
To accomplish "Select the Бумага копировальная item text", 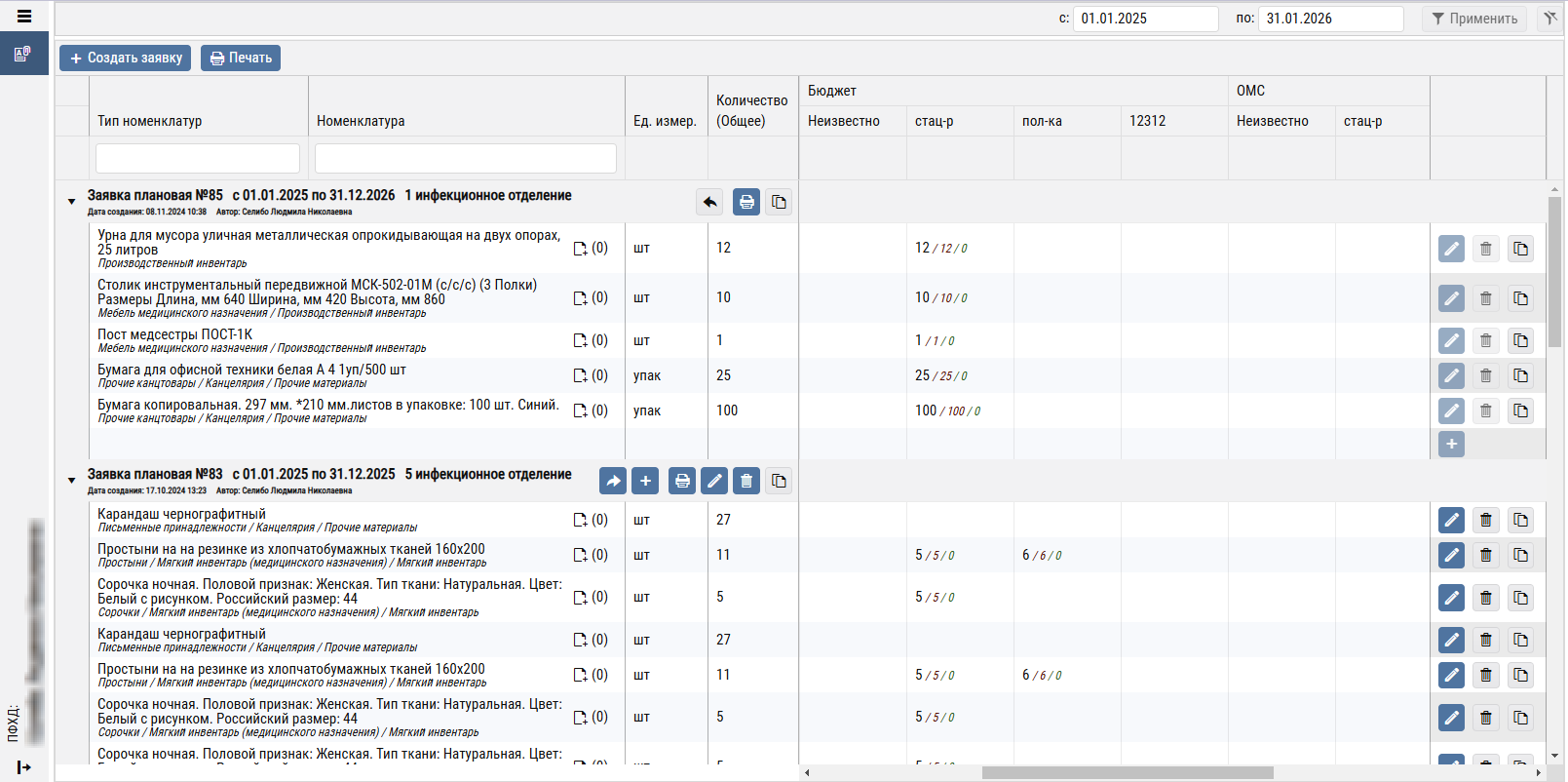I will pos(328,405).
